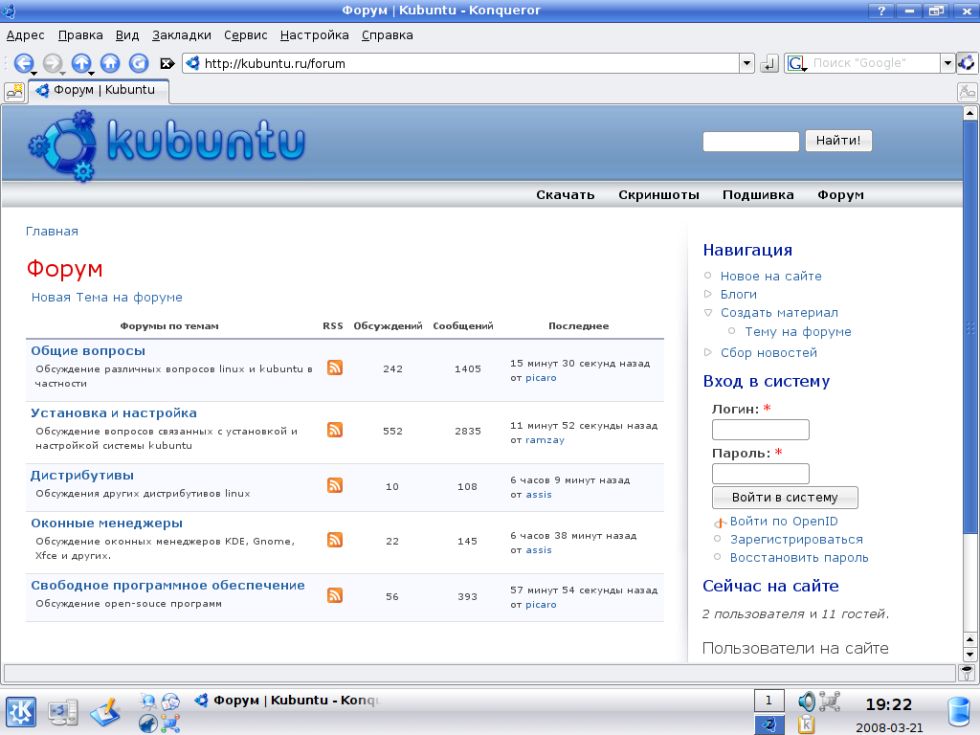Image resolution: width=980 pixels, height=735 pixels.
Task: Open RSS feed for Свободное программное обеспечение
Action: (335, 596)
